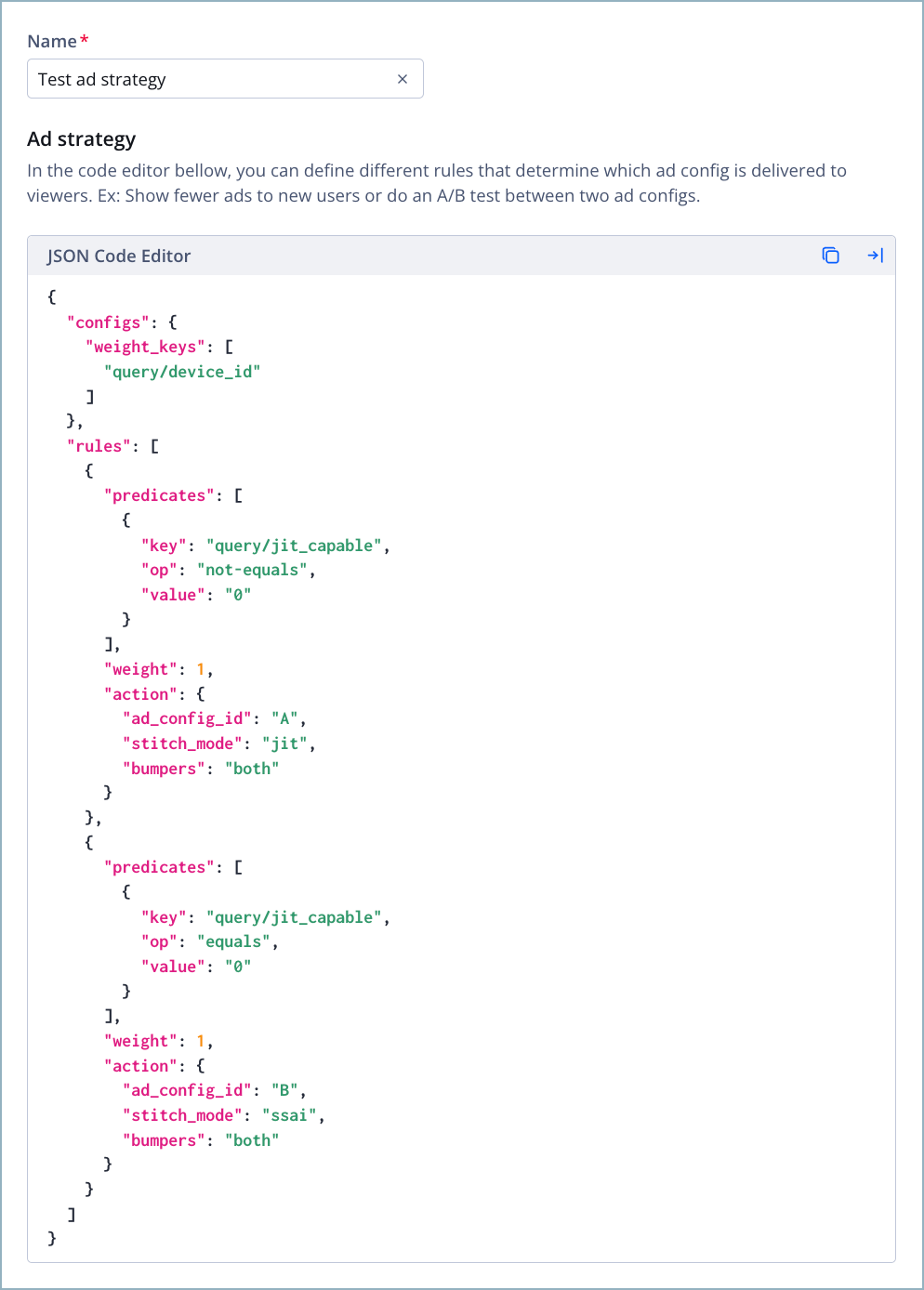
Task: Click the ad_config_id "A" line
Action: pos(215,719)
